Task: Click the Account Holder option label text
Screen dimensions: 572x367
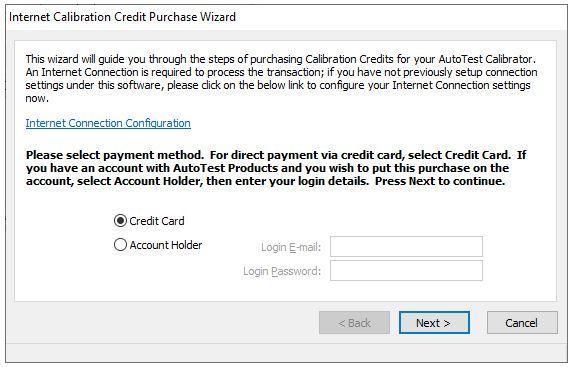Action: point(166,245)
